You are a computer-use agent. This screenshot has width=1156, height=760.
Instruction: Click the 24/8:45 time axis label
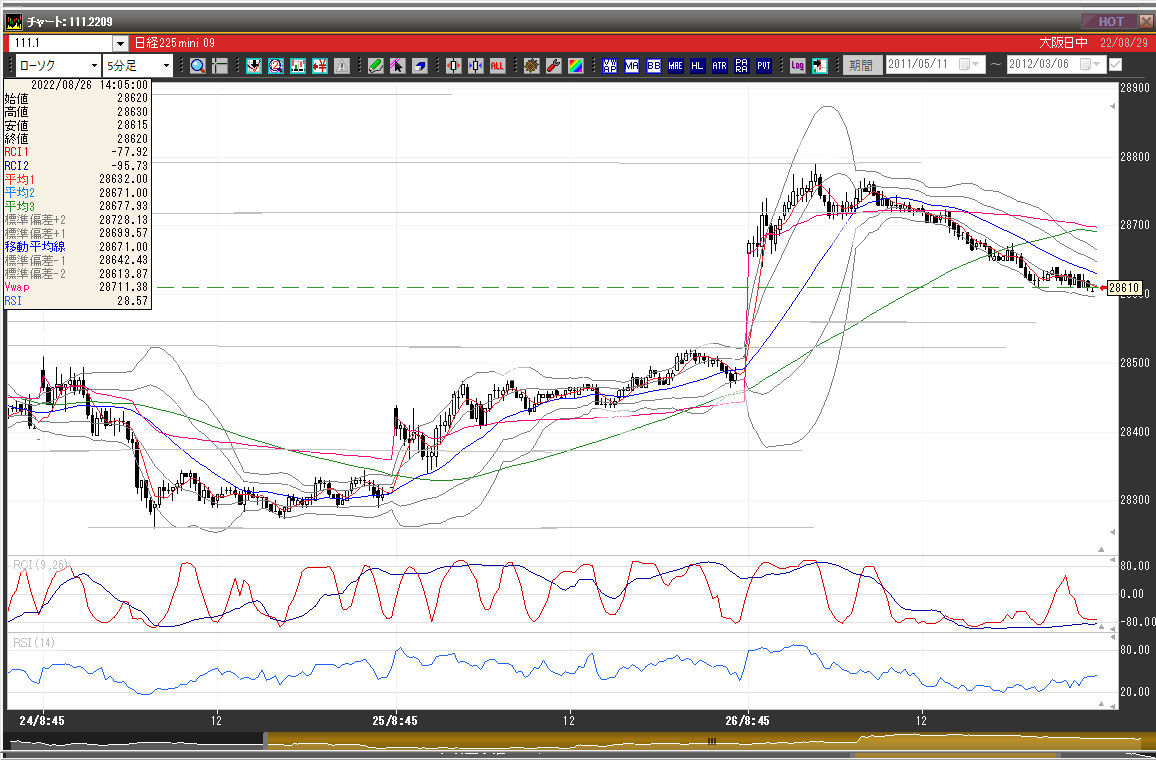(42, 720)
